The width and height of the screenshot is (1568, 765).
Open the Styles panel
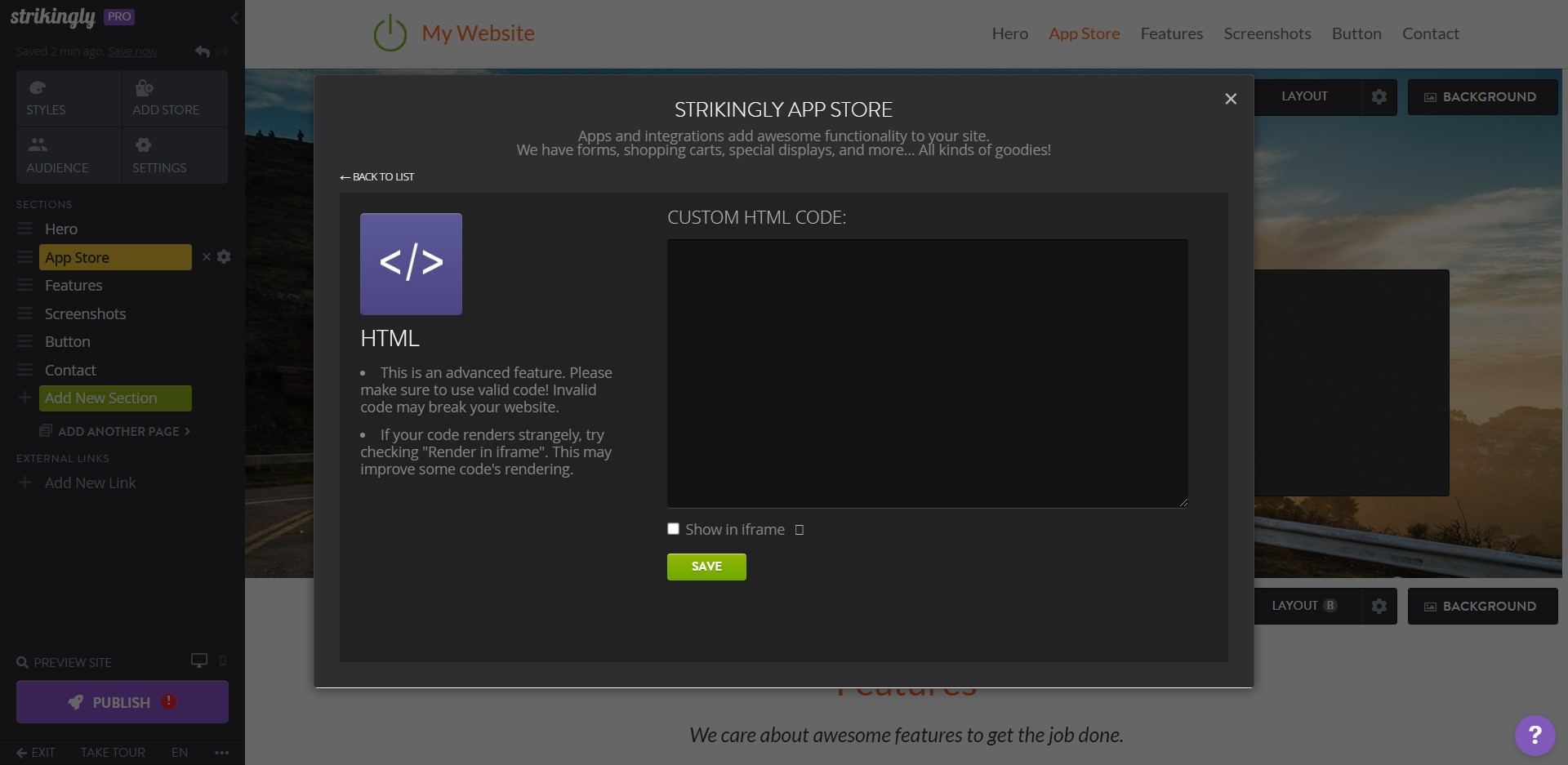[x=46, y=98]
